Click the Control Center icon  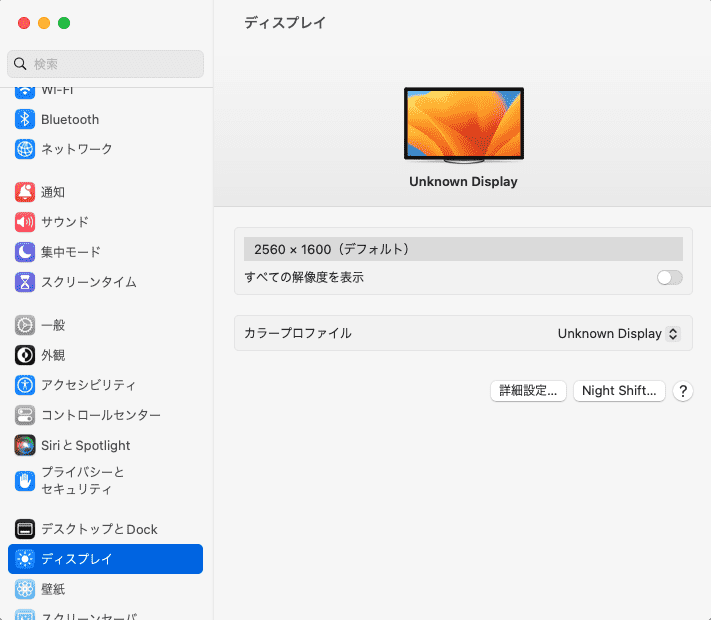(x=25, y=415)
